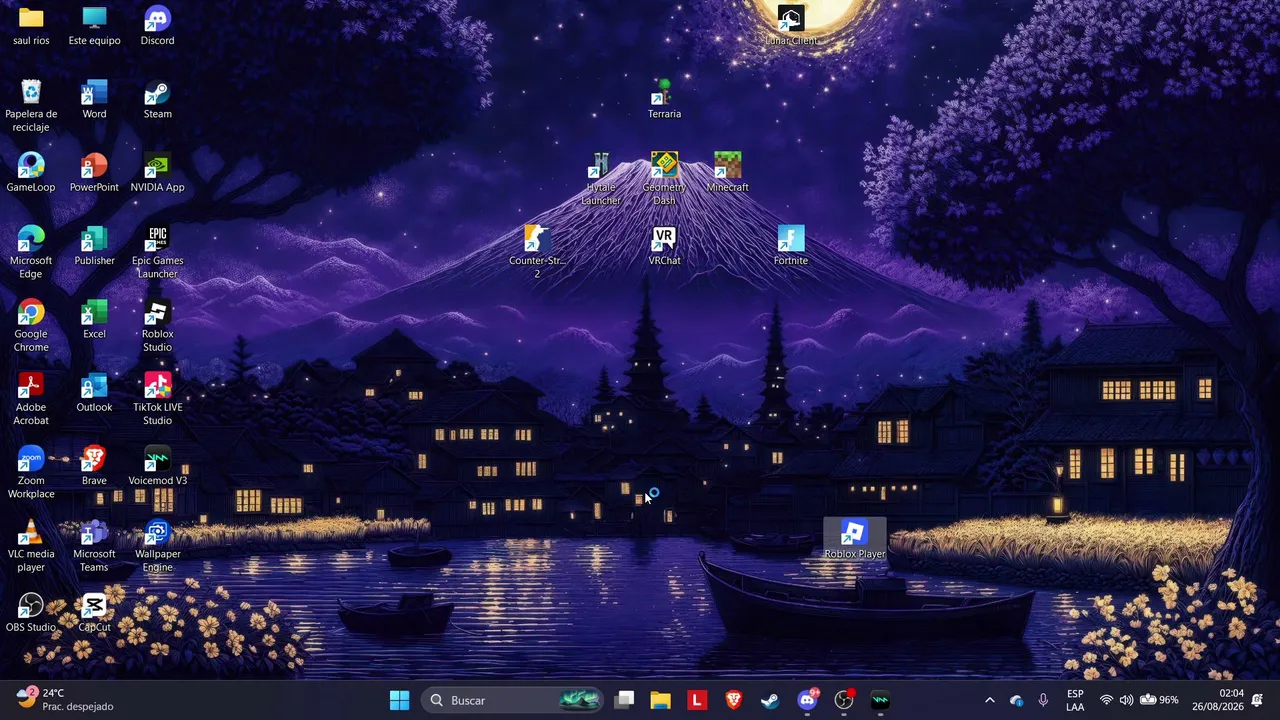Select the VLC media player icon

tap(31, 545)
